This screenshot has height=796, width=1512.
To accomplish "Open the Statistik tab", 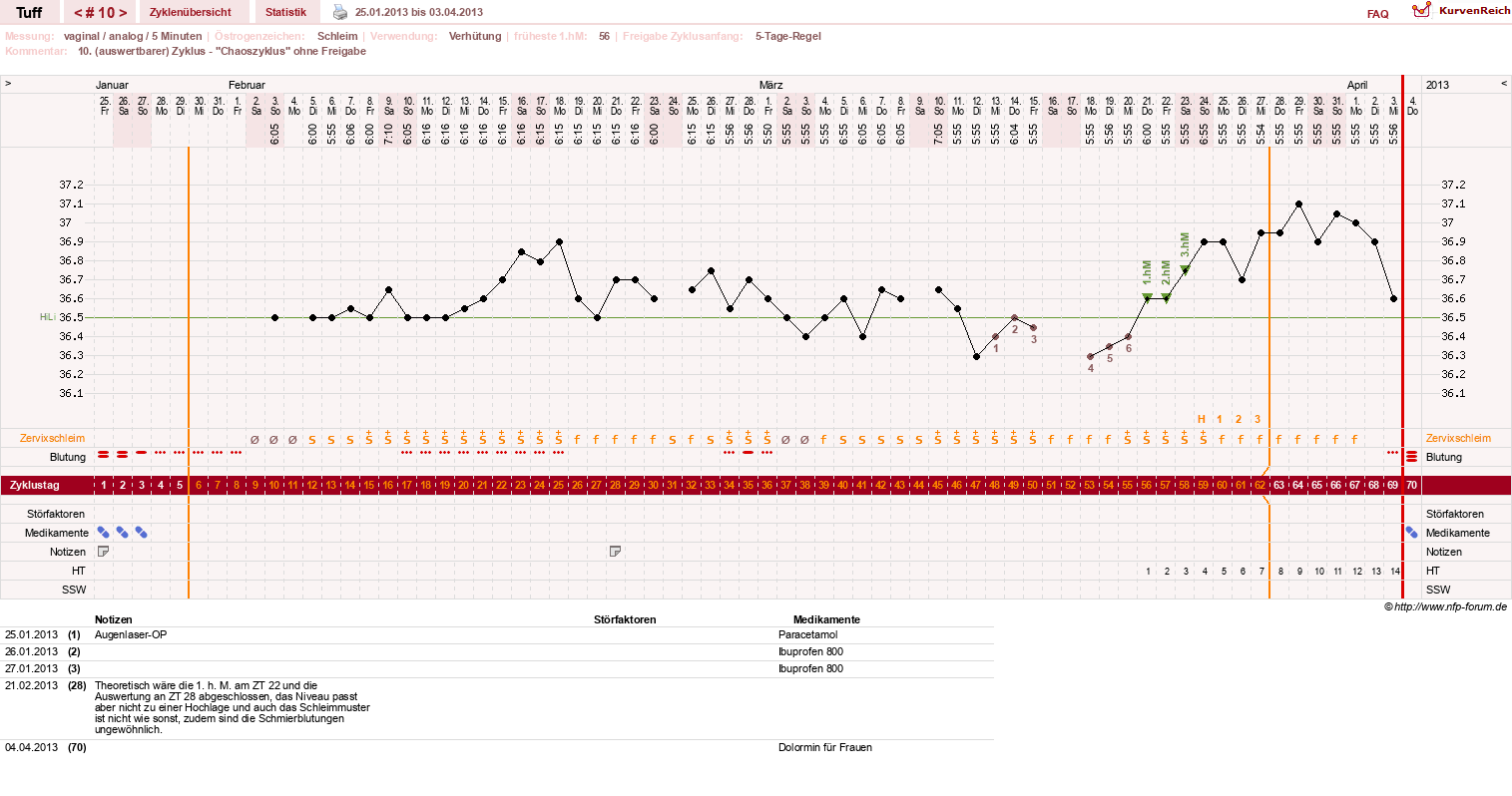I will pos(285,12).
